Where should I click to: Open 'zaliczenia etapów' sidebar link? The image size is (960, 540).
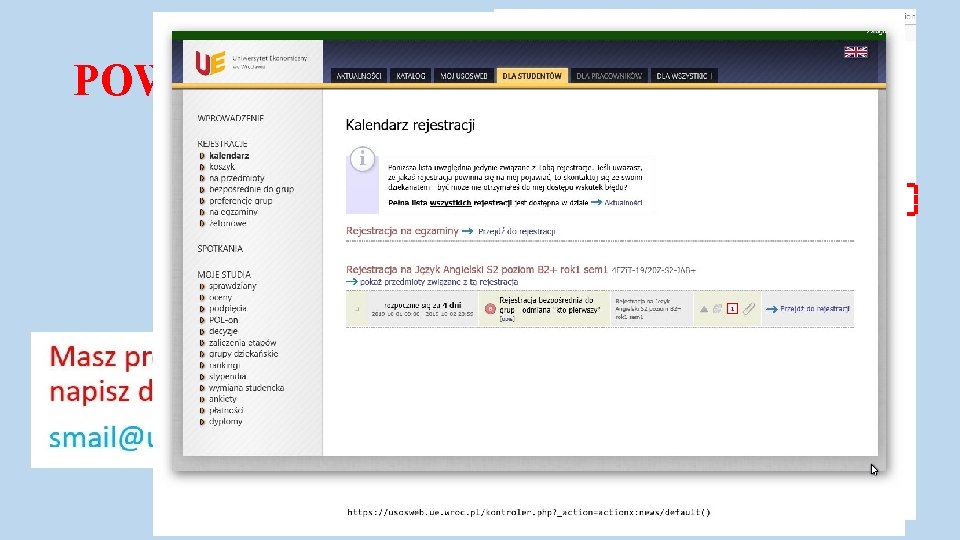[x=242, y=343]
